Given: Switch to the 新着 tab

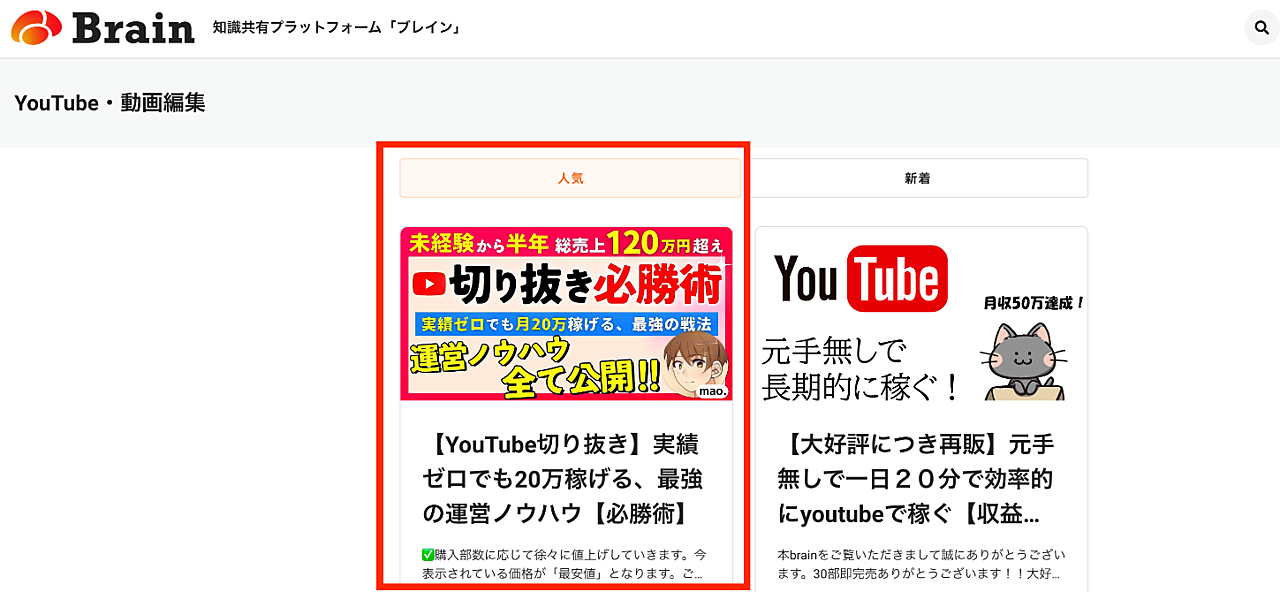Looking at the screenshot, I should (x=917, y=178).
